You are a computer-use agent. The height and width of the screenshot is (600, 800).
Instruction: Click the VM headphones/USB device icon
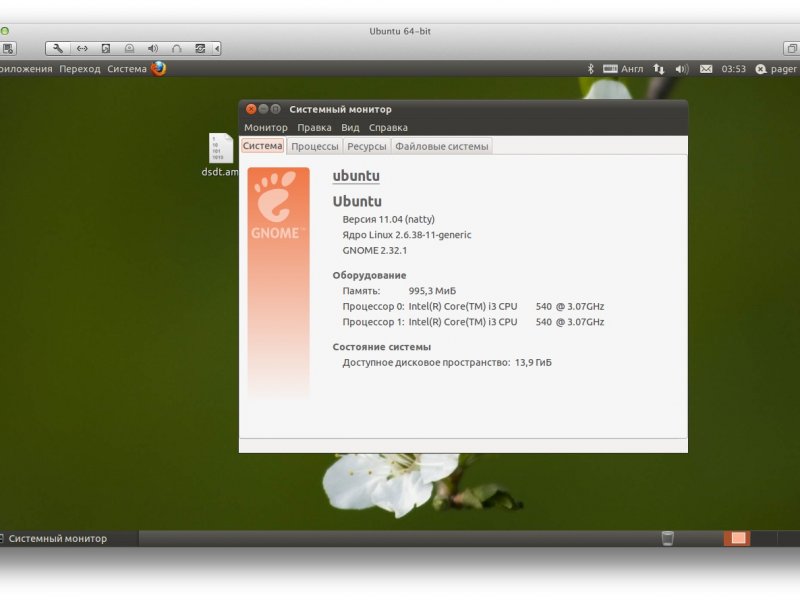pyautogui.click(x=177, y=48)
